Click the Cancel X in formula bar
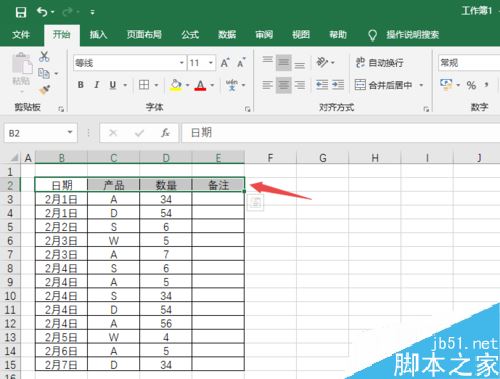Image resolution: width=500 pixels, height=379 pixels. [113, 133]
